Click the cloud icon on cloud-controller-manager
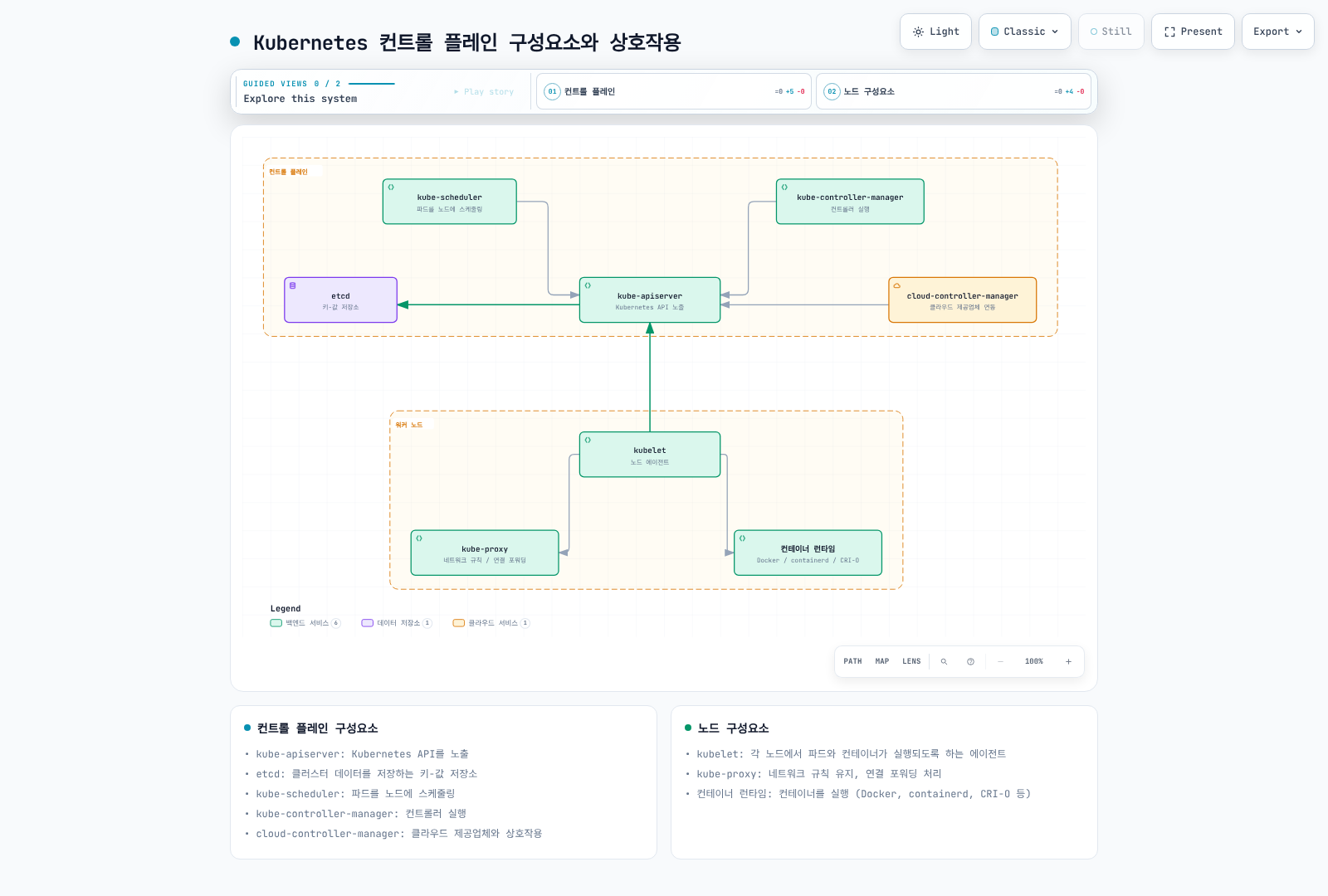The height and width of the screenshot is (896, 1328). [896, 285]
